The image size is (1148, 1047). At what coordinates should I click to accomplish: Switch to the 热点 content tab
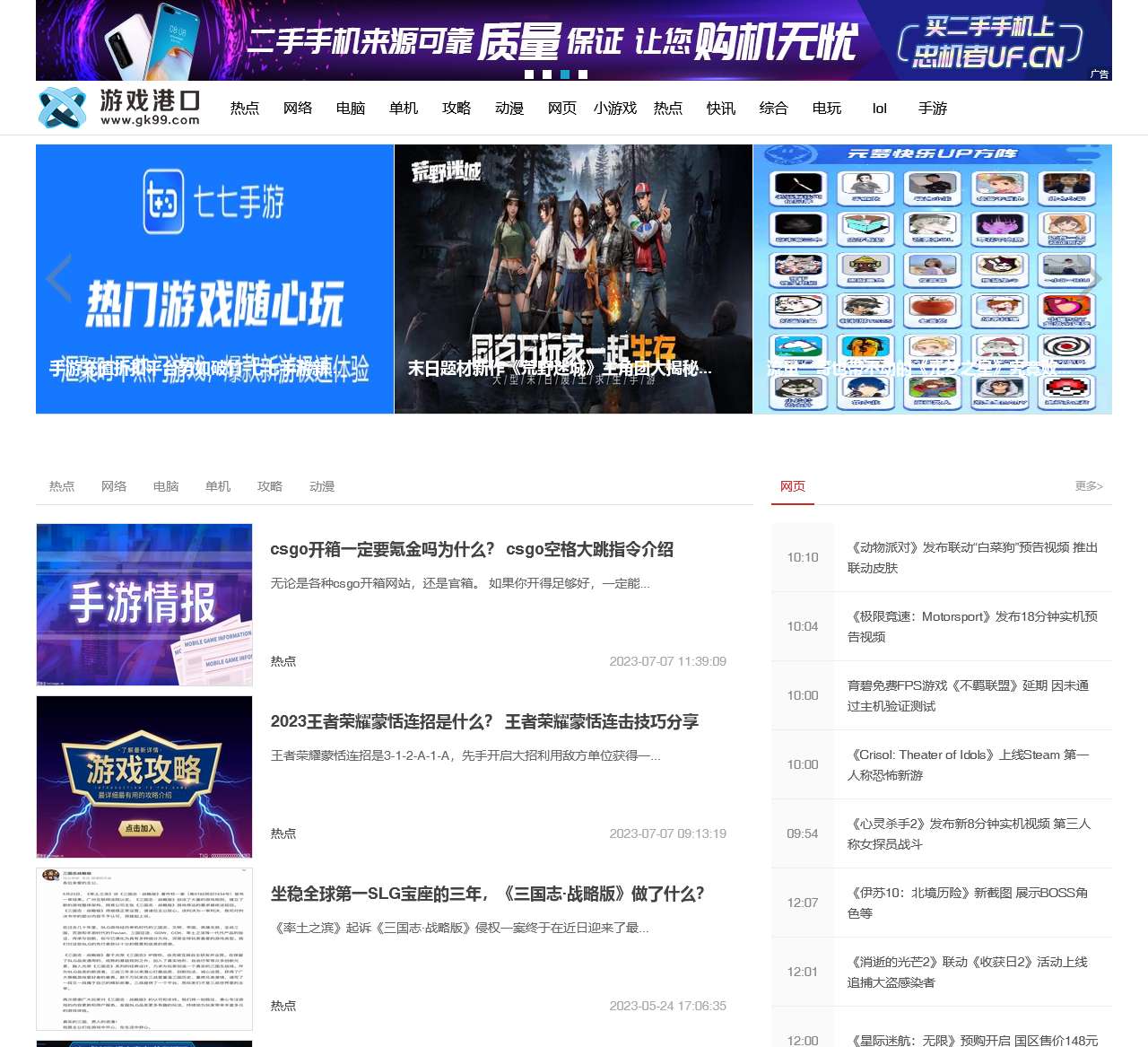(62, 486)
